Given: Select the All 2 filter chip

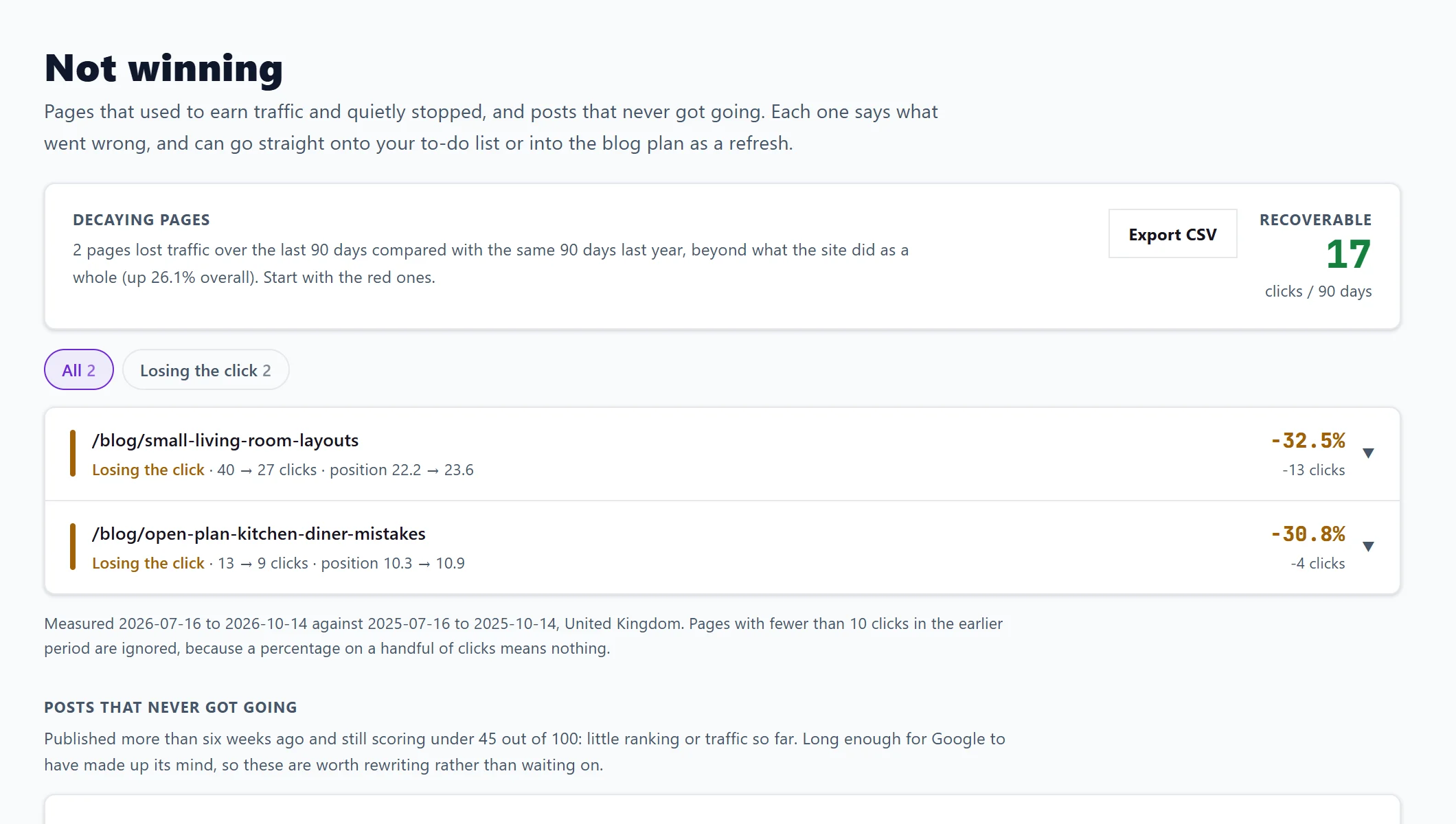Looking at the screenshot, I should [79, 370].
